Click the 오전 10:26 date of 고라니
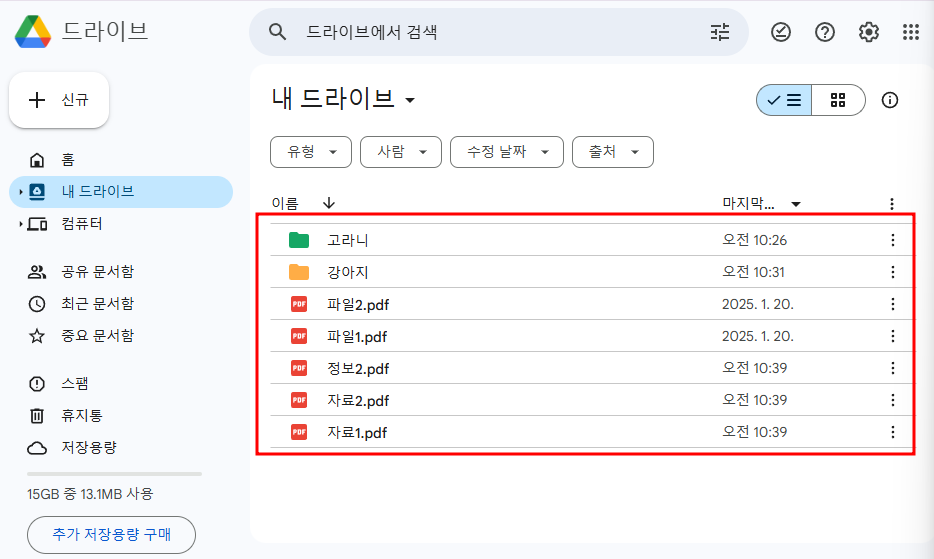Viewport: 934px width, 559px height. [x=755, y=240]
